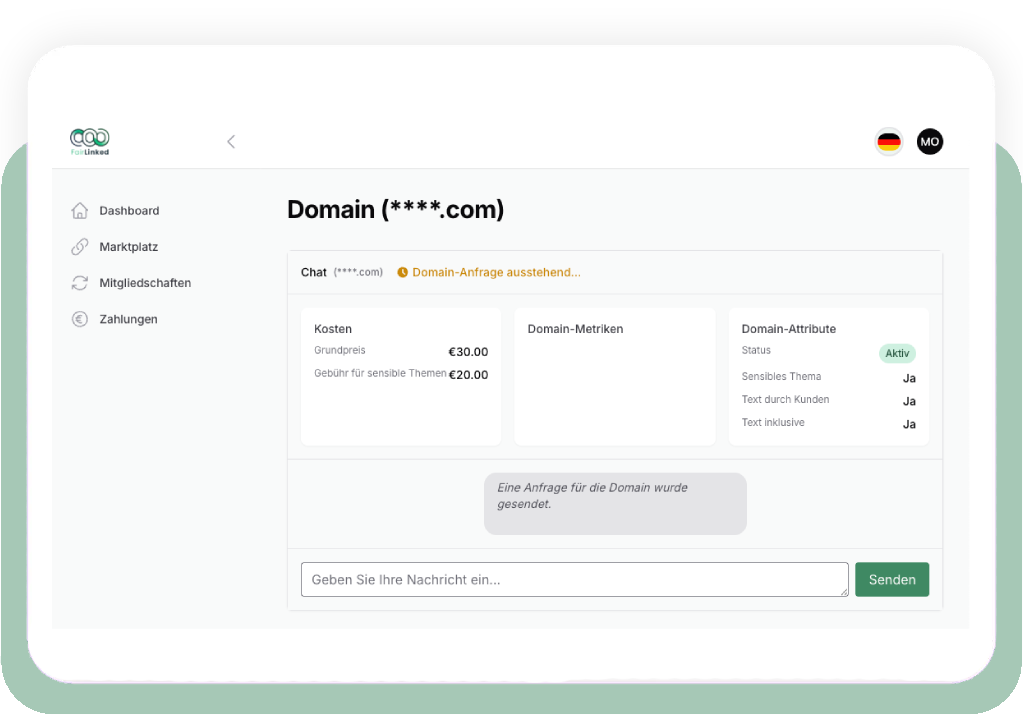Select Mitgliedschaften in the sidebar
This screenshot has width=1023, height=715.
click(x=145, y=283)
